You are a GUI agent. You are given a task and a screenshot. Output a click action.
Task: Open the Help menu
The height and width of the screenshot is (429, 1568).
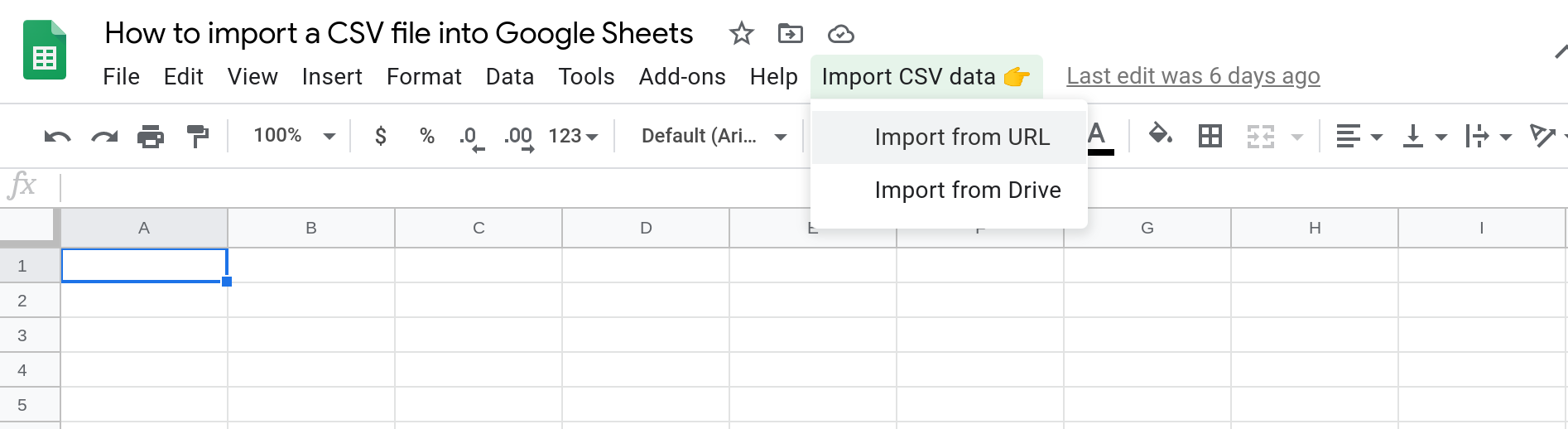(x=773, y=77)
